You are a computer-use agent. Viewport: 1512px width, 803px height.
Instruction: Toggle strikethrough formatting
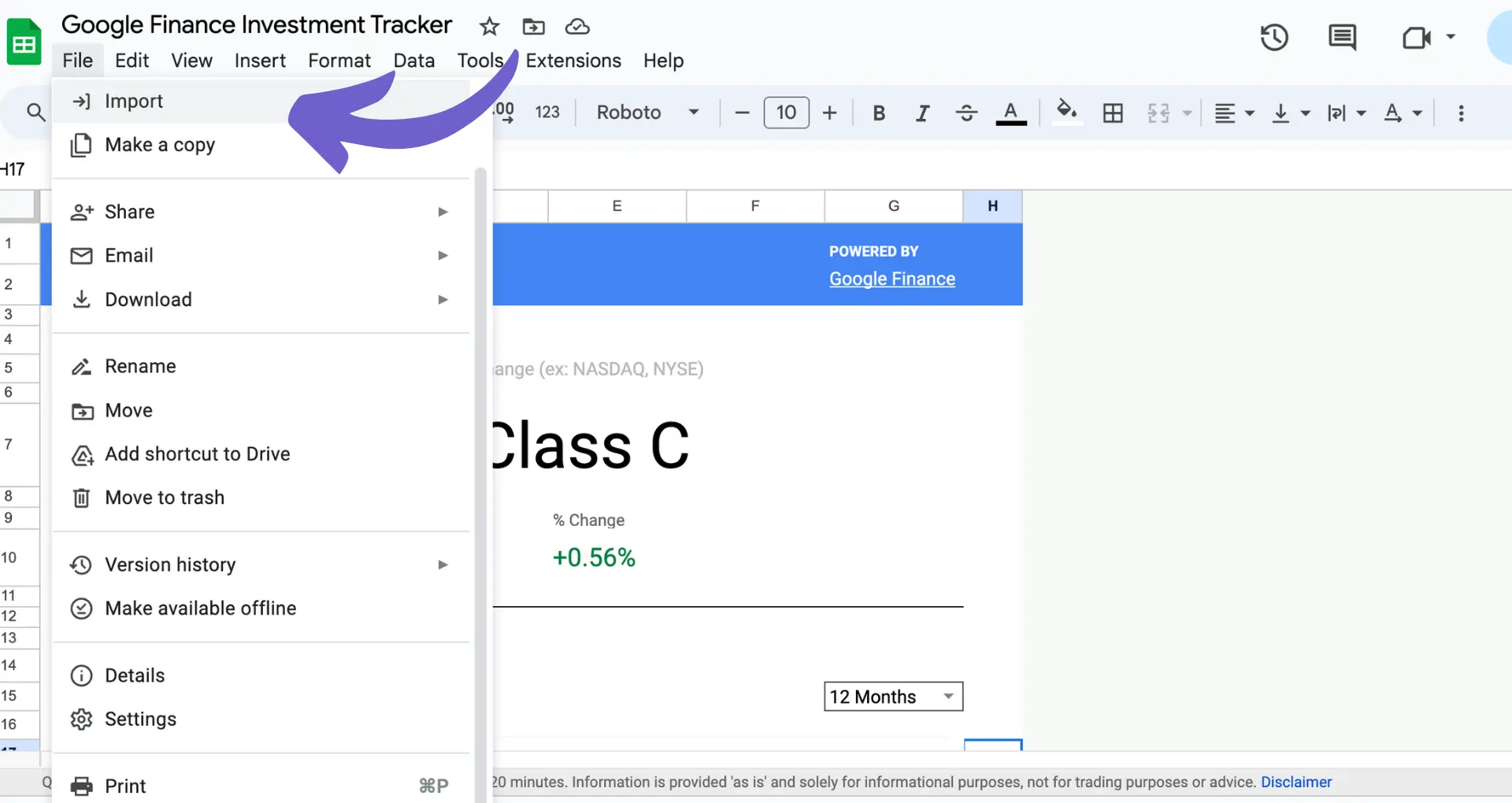point(966,113)
